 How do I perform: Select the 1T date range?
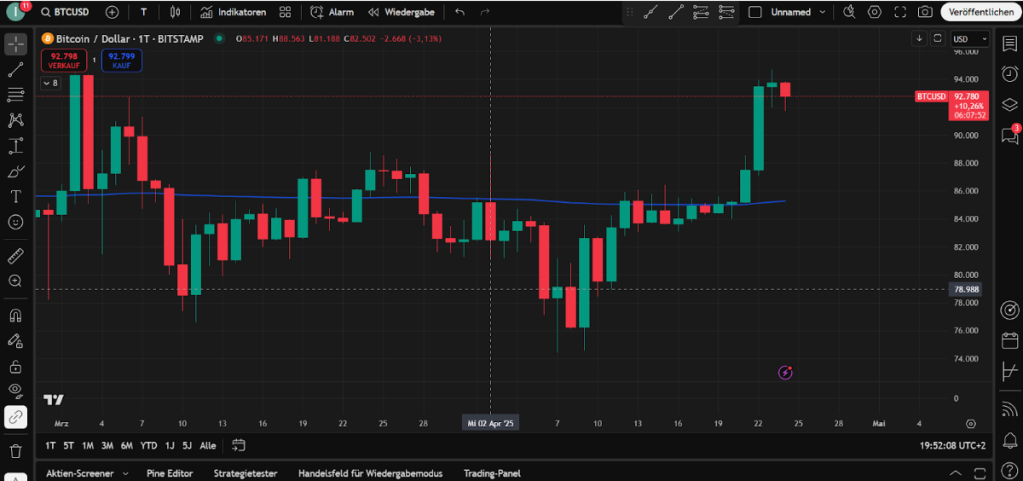pyautogui.click(x=50, y=446)
